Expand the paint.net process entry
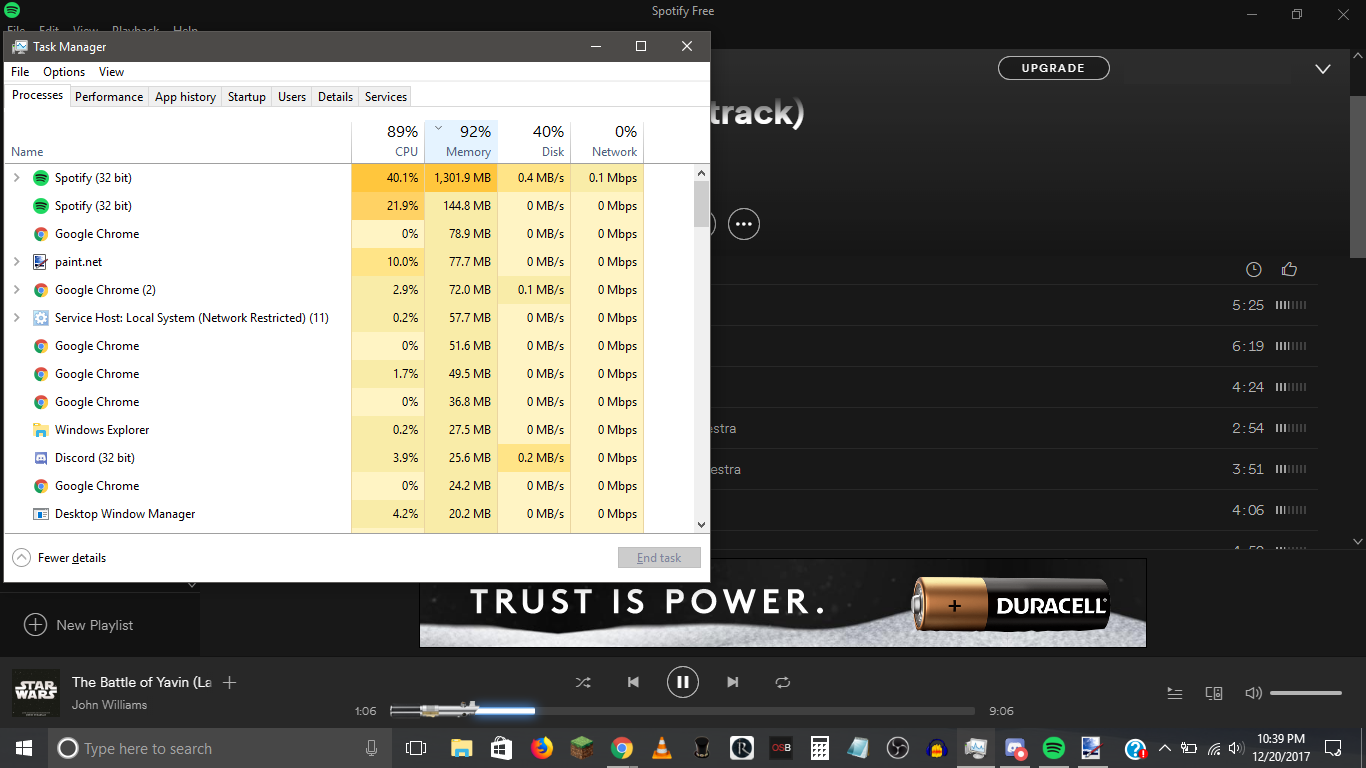The height and width of the screenshot is (768, 1366). [16, 262]
